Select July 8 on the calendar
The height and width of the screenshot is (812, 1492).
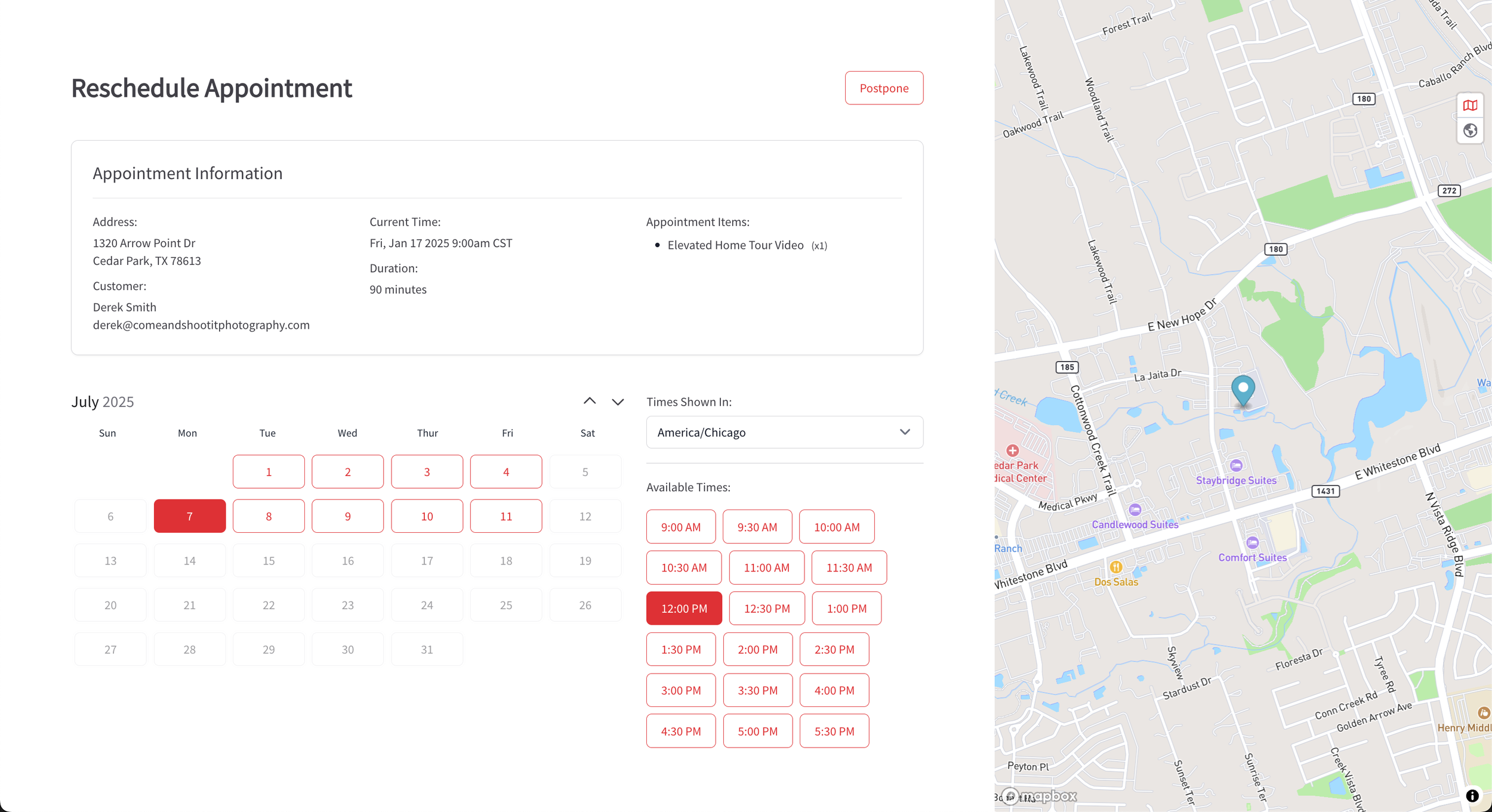tap(269, 516)
